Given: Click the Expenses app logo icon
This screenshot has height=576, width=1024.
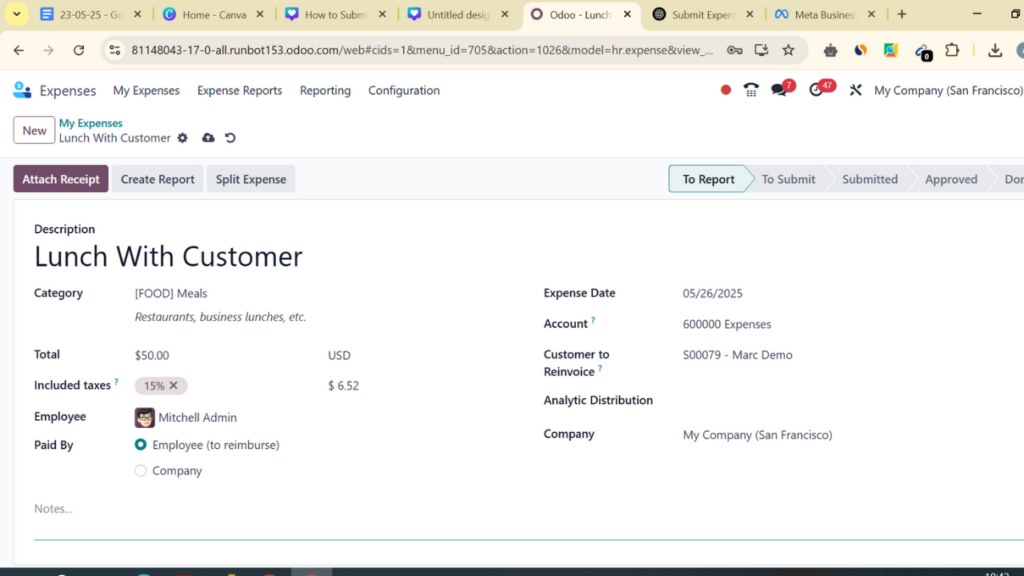Looking at the screenshot, I should pos(22,90).
